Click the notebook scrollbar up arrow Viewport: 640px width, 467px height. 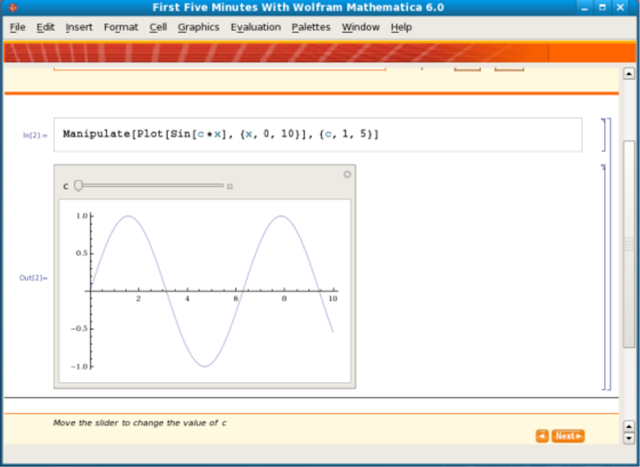pos(629,74)
